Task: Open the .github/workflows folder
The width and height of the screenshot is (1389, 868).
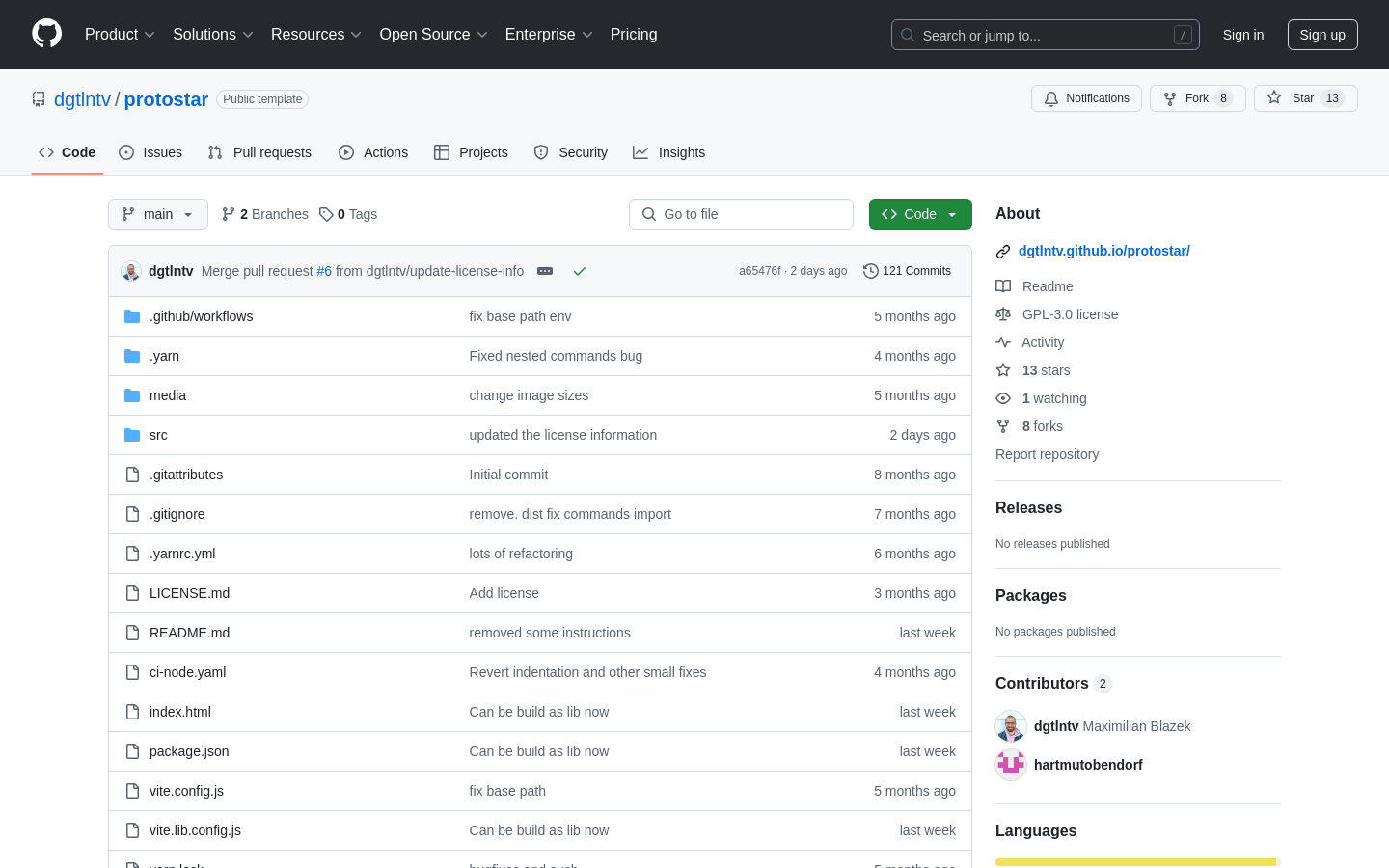Action: click(201, 316)
